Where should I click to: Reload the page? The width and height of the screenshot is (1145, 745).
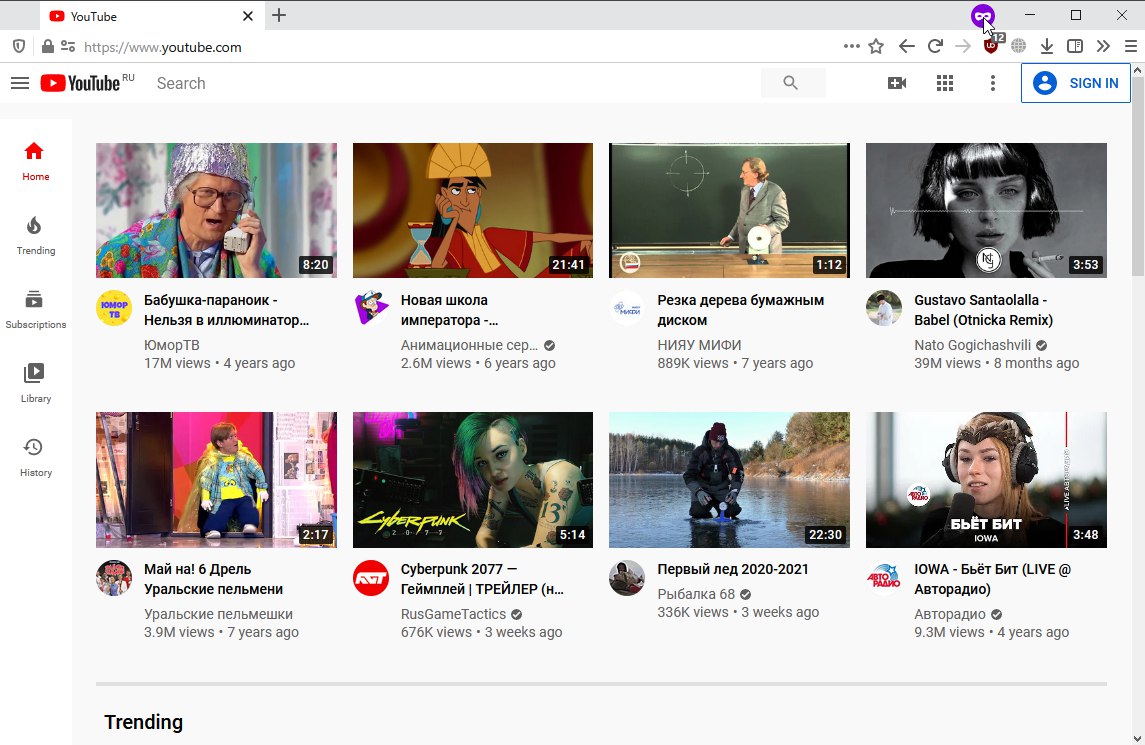point(935,47)
